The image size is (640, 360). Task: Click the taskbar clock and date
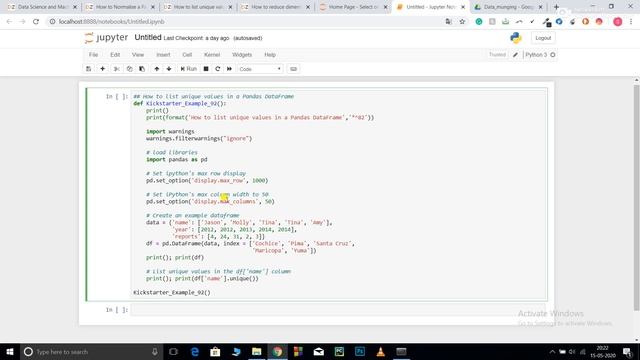602,351
